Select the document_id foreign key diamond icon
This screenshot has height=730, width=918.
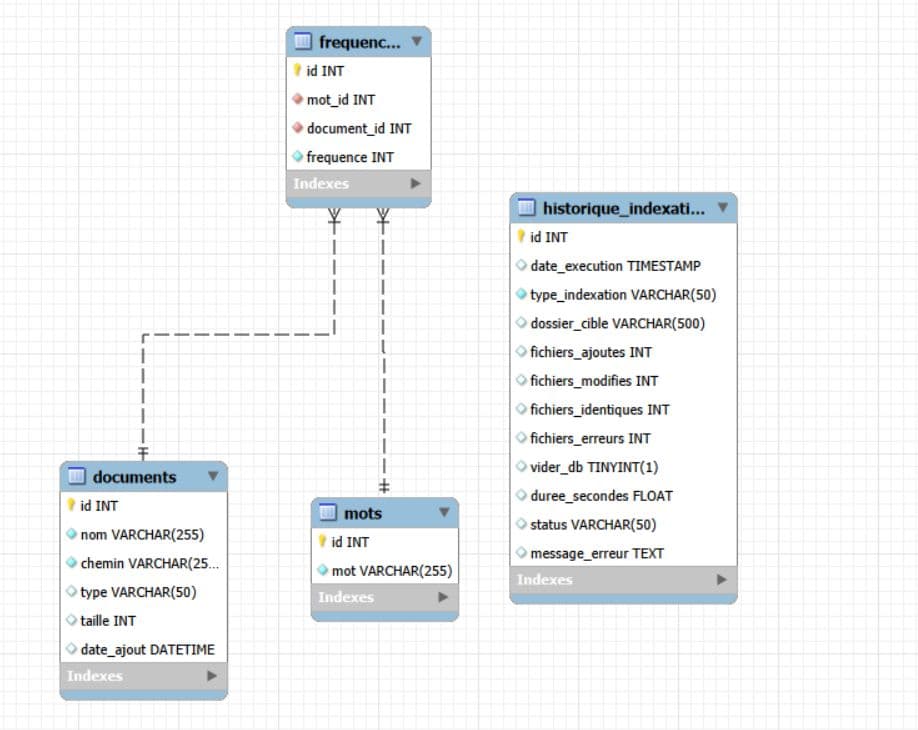tap(297, 127)
